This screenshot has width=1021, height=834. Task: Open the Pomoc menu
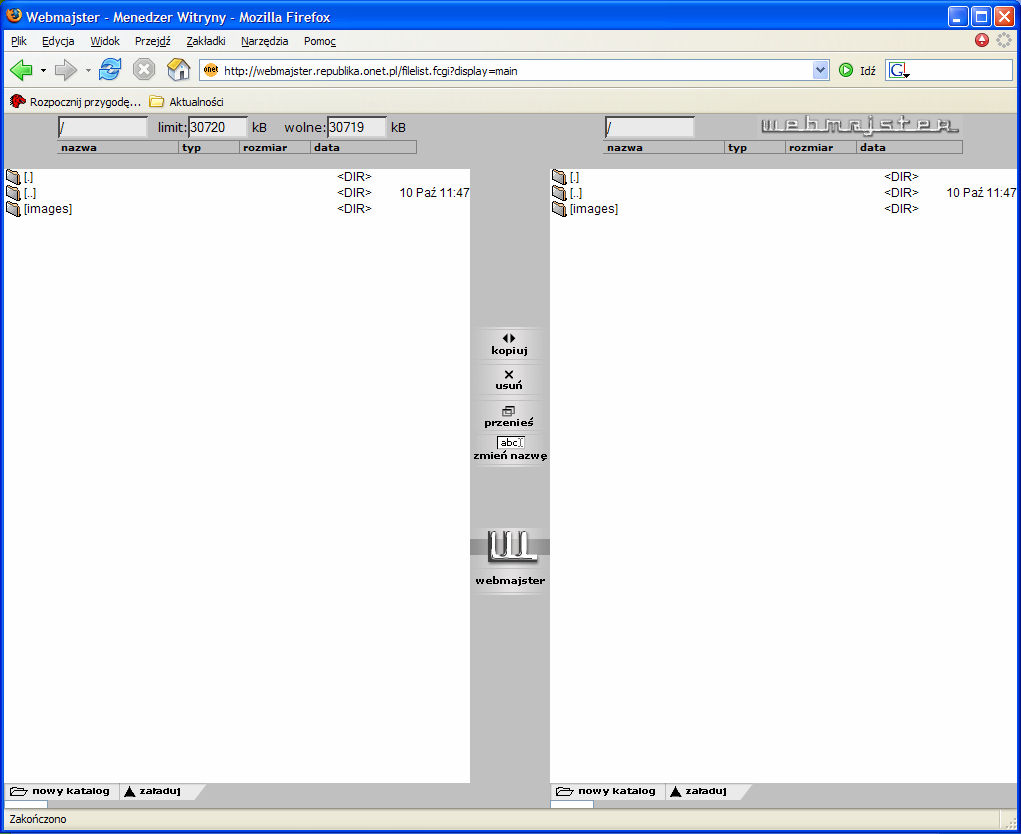tap(320, 41)
